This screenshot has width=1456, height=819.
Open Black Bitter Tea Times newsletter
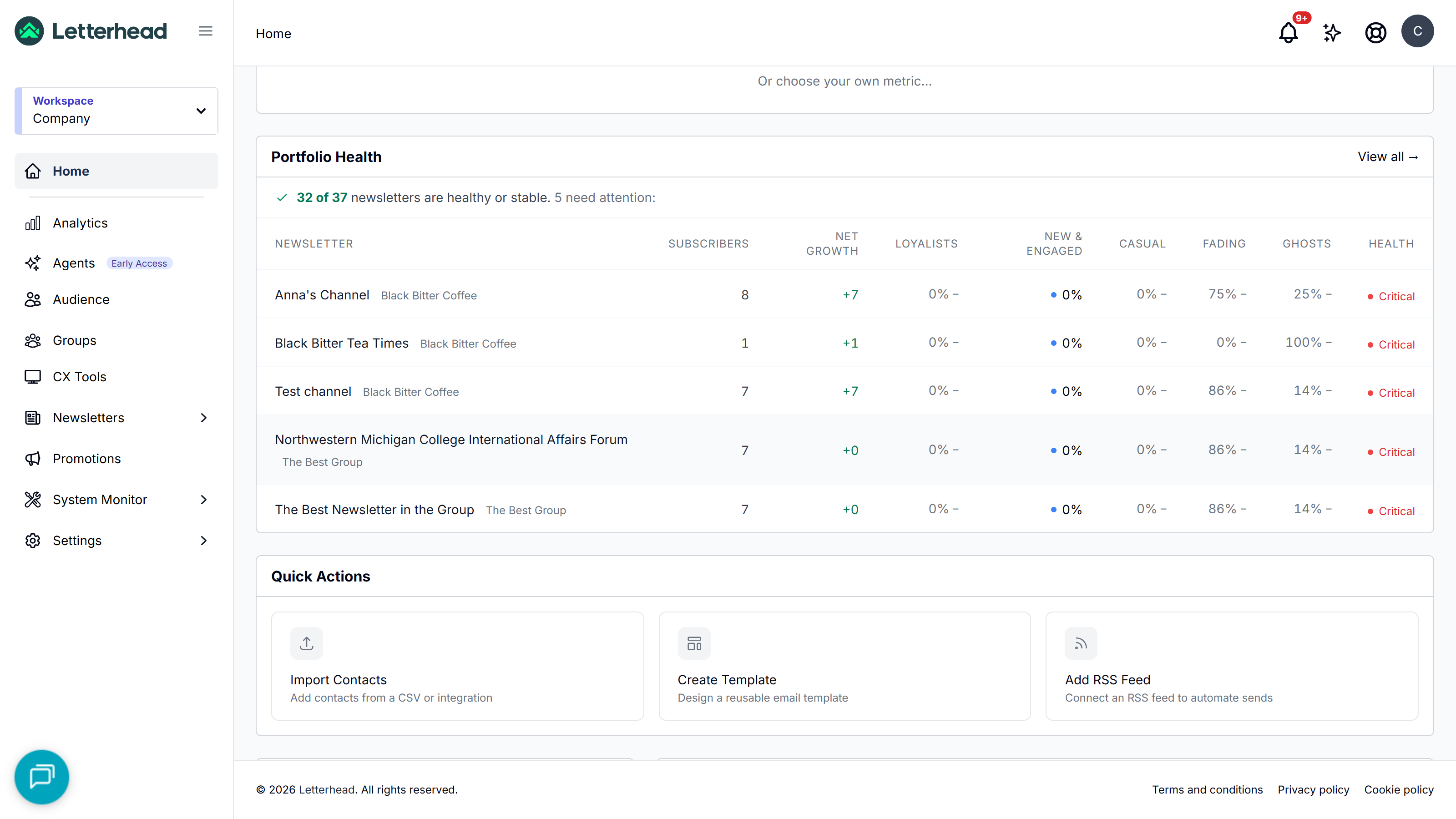(844, 343)
